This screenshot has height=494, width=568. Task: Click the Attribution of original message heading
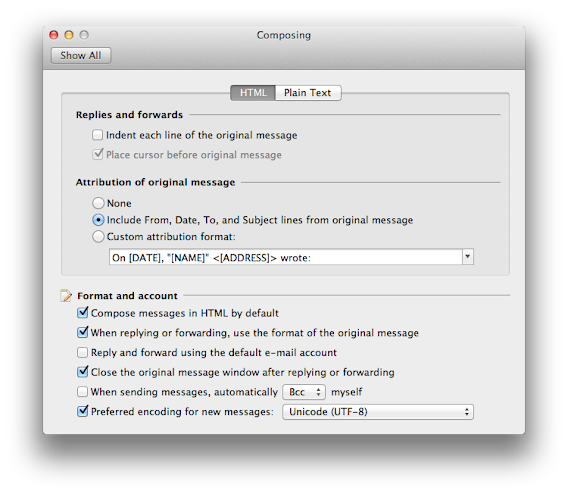pos(155,182)
